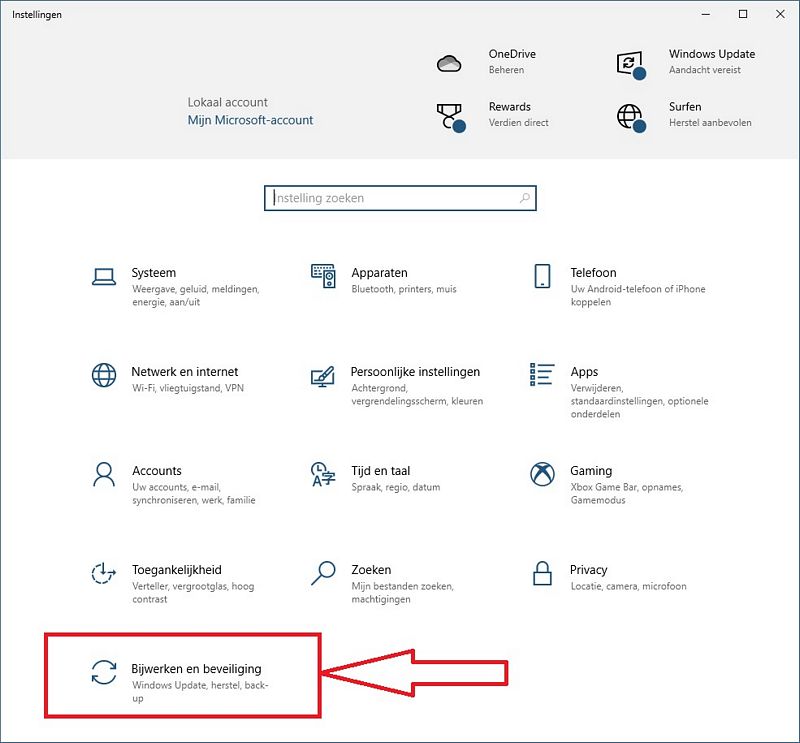The height and width of the screenshot is (743, 800).
Task: Open Surfen Herstel aanbevolen text
Action: (710, 122)
